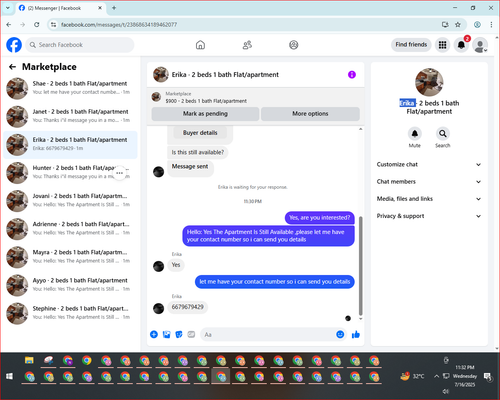
Task: Open Shae's apartment conversation
Action: pos(70,88)
